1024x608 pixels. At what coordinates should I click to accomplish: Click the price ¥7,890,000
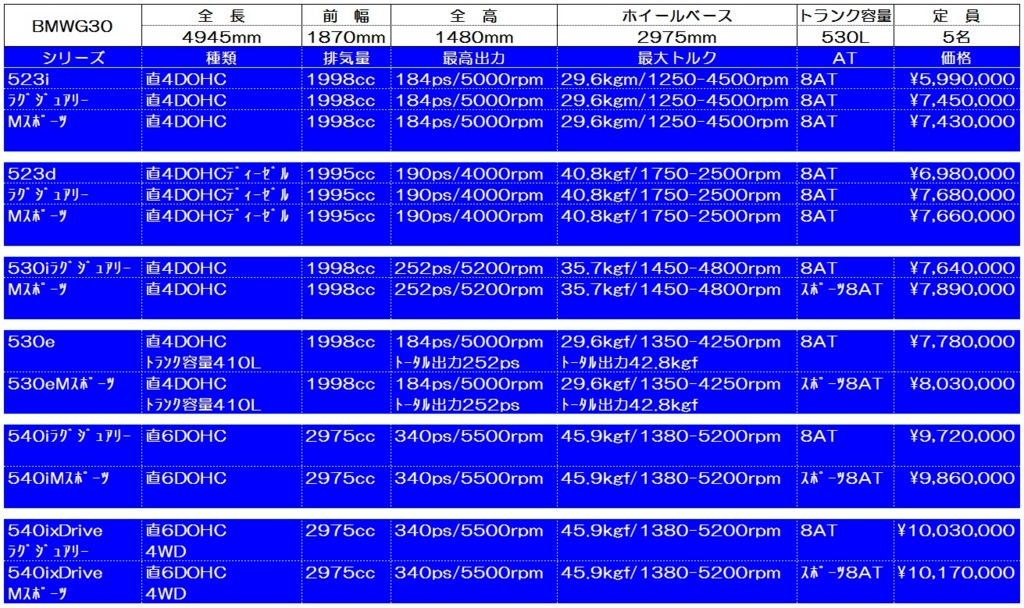click(962, 289)
